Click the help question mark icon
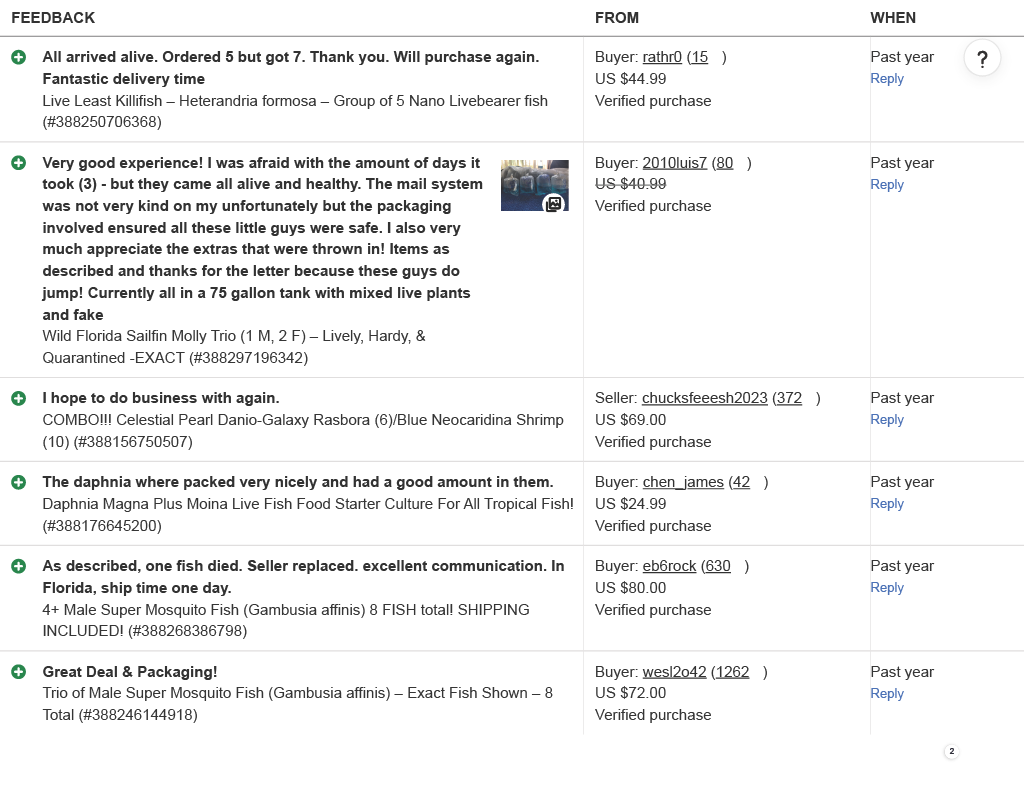Viewport: 1024px width, 791px height. pyautogui.click(x=982, y=58)
